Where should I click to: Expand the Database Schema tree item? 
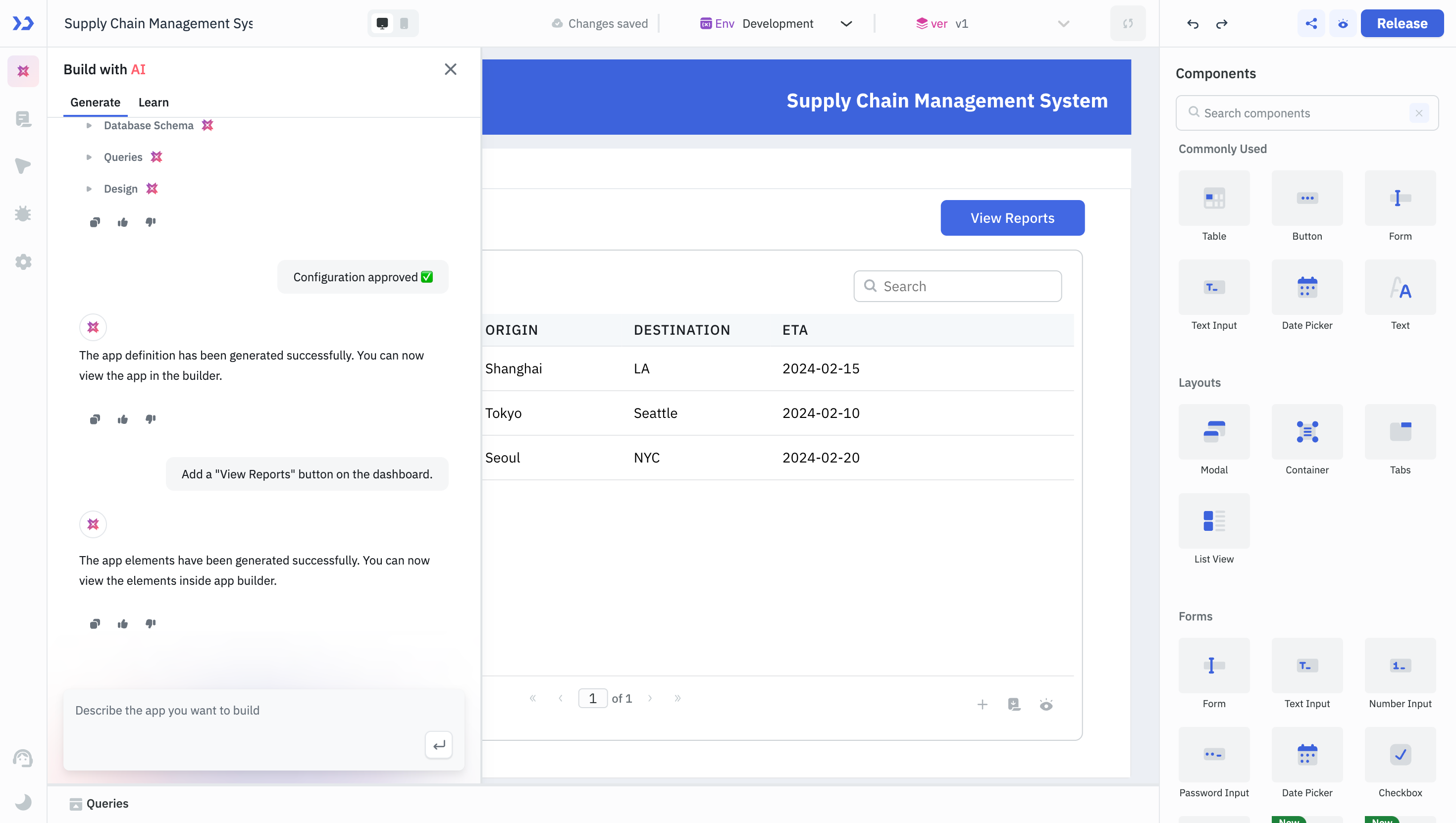[x=89, y=125]
